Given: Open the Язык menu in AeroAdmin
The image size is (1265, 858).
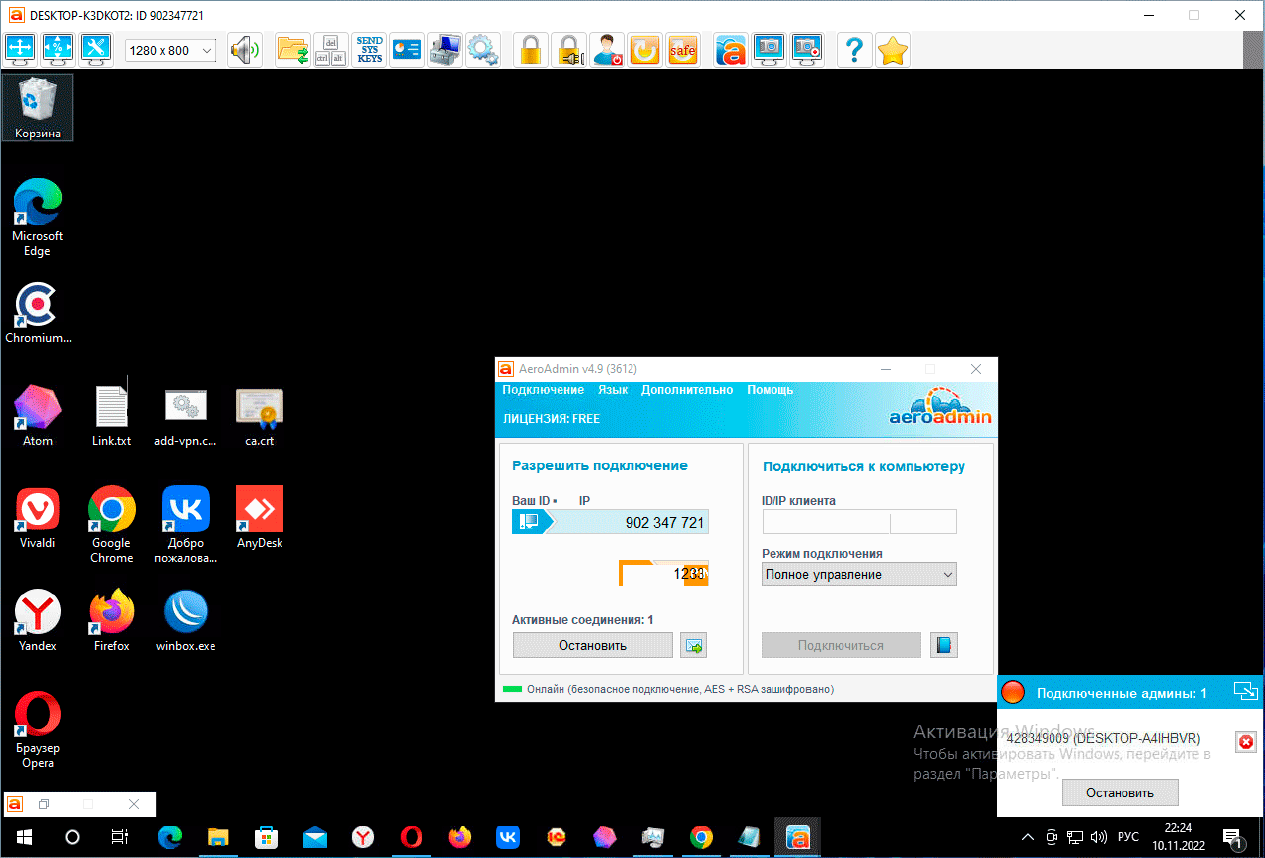Looking at the screenshot, I should coord(613,390).
